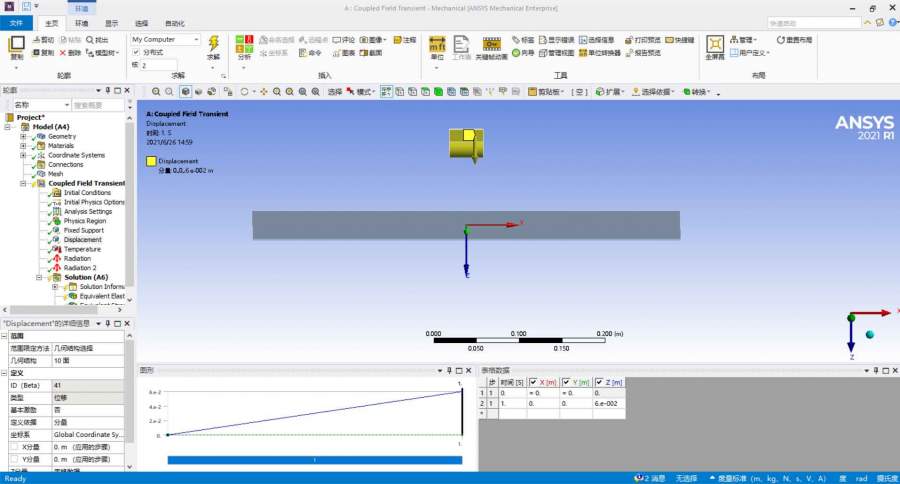This screenshot has height=484, width=900.
Task: Select Fixed Support in the outline tree
Action: point(84,230)
